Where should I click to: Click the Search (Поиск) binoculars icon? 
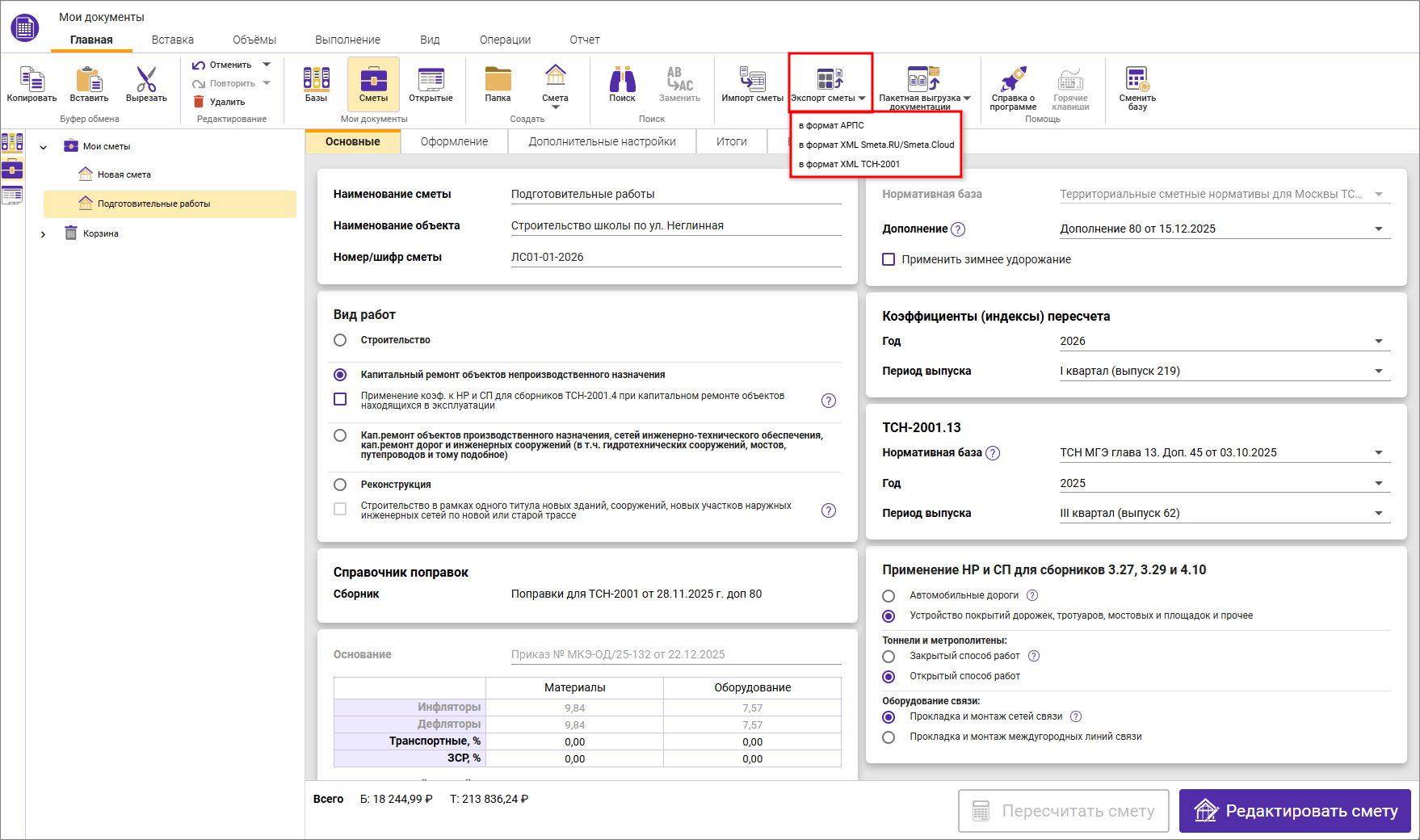(x=622, y=80)
